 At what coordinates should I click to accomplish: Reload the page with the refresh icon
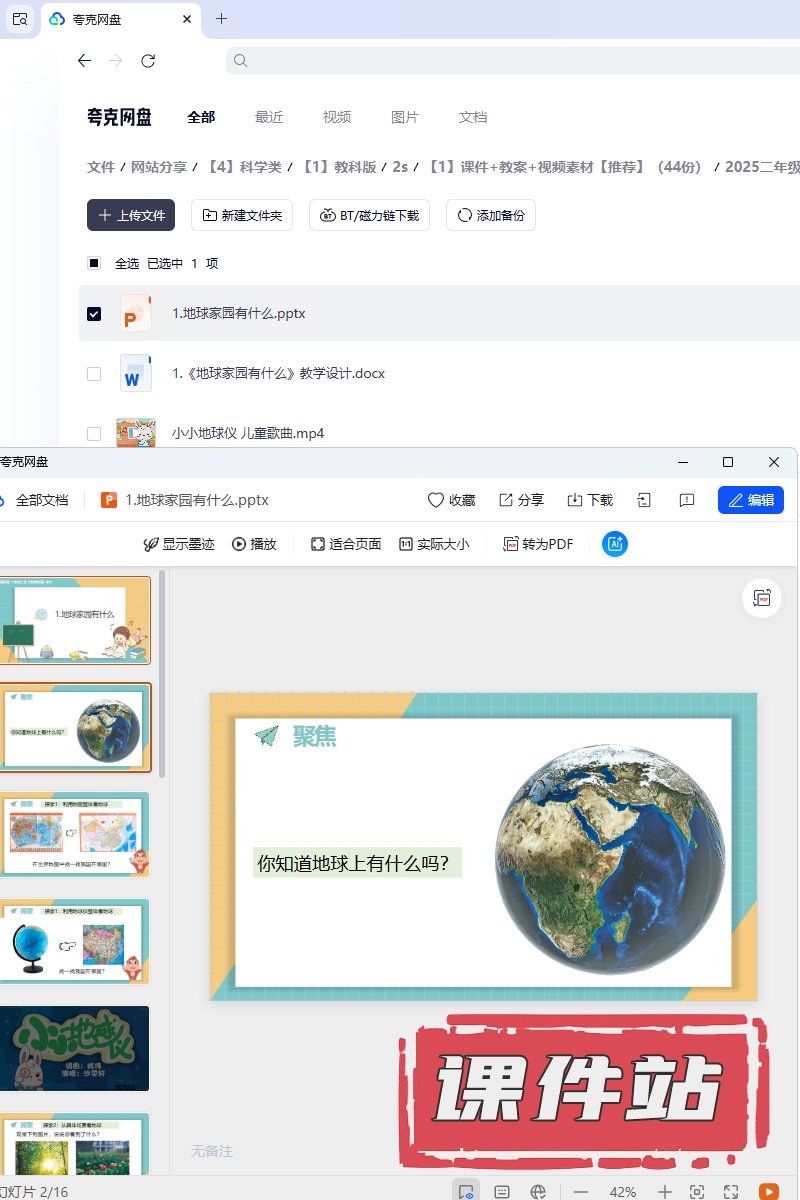(148, 61)
